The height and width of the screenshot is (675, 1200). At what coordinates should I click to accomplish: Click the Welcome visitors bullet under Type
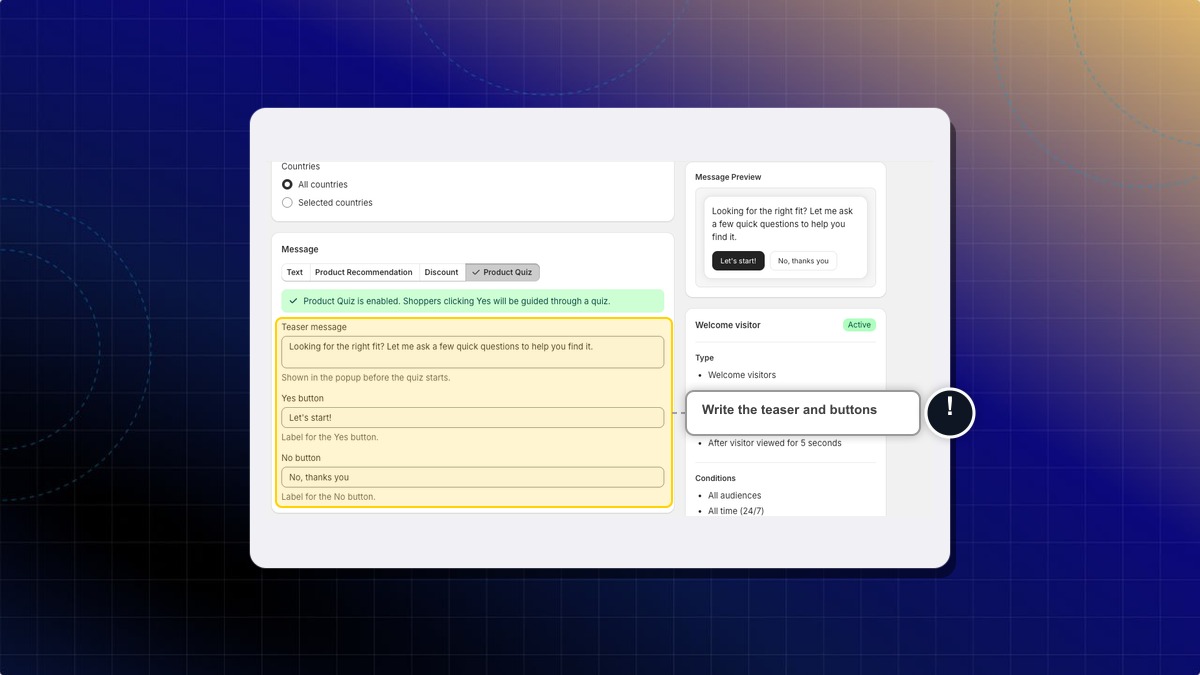[x=742, y=375]
